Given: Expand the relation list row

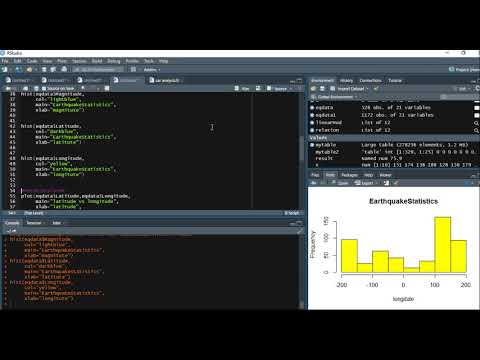Looking at the screenshot, I should coord(312,130).
